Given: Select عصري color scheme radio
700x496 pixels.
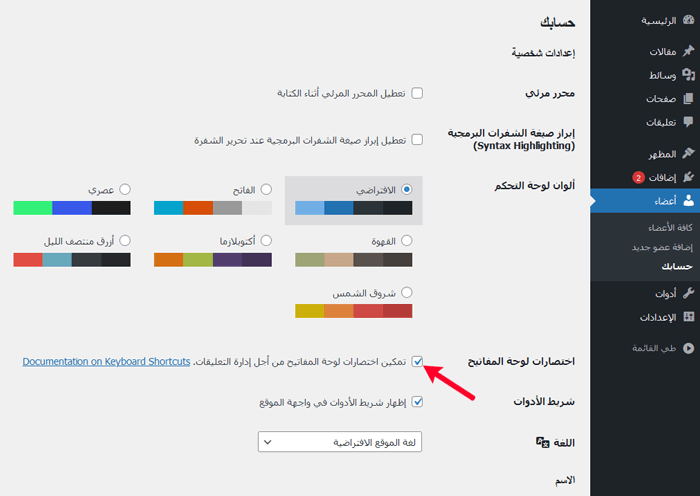Looking at the screenshot, I should point(125,189).
